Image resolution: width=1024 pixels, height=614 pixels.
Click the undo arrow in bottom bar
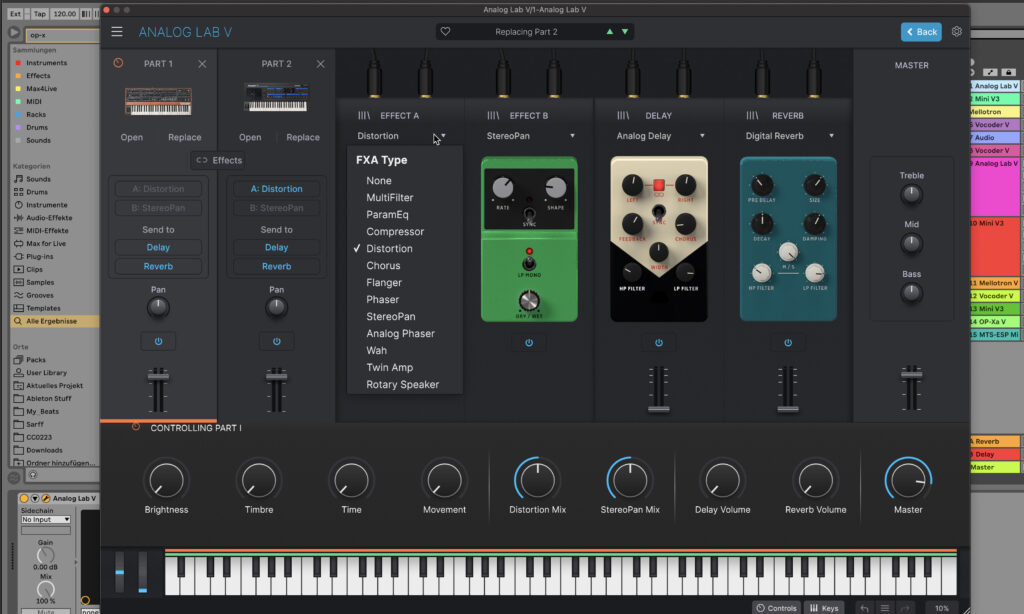click(864, 608)
